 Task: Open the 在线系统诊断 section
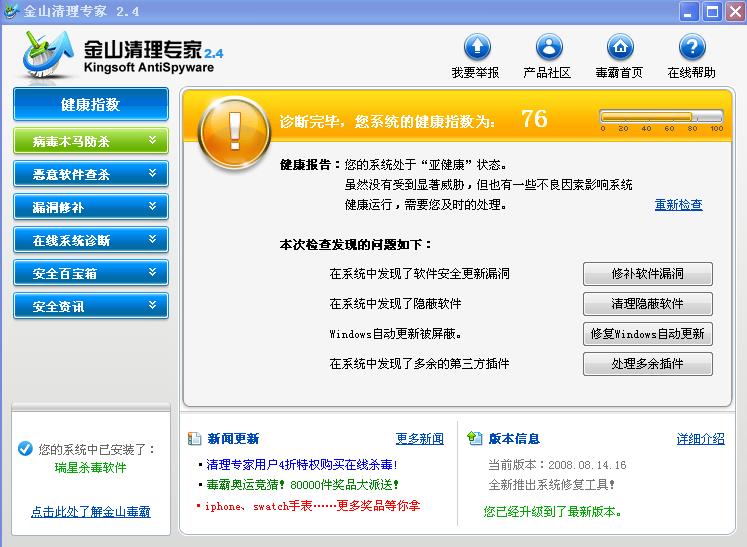[91, 240]
